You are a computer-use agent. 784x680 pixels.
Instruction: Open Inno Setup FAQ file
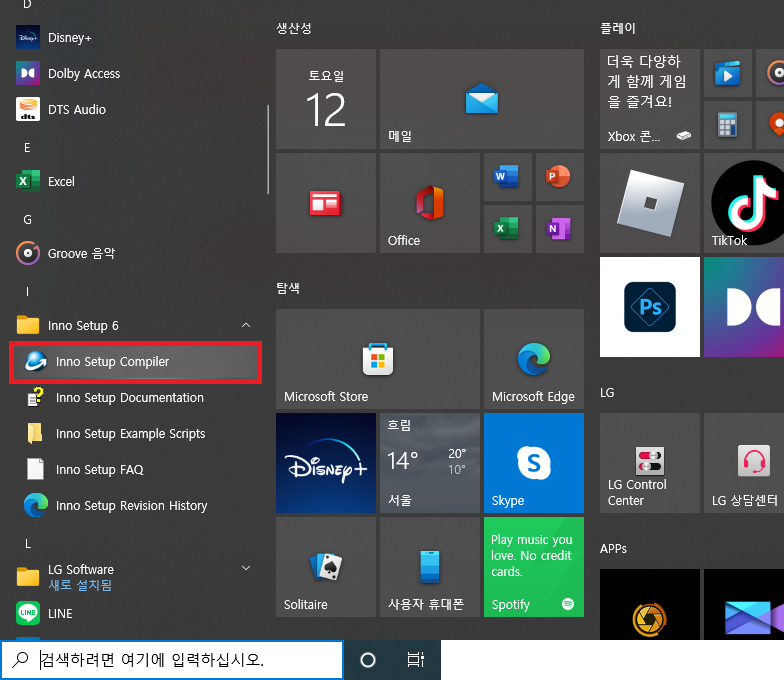pos(135,470)
